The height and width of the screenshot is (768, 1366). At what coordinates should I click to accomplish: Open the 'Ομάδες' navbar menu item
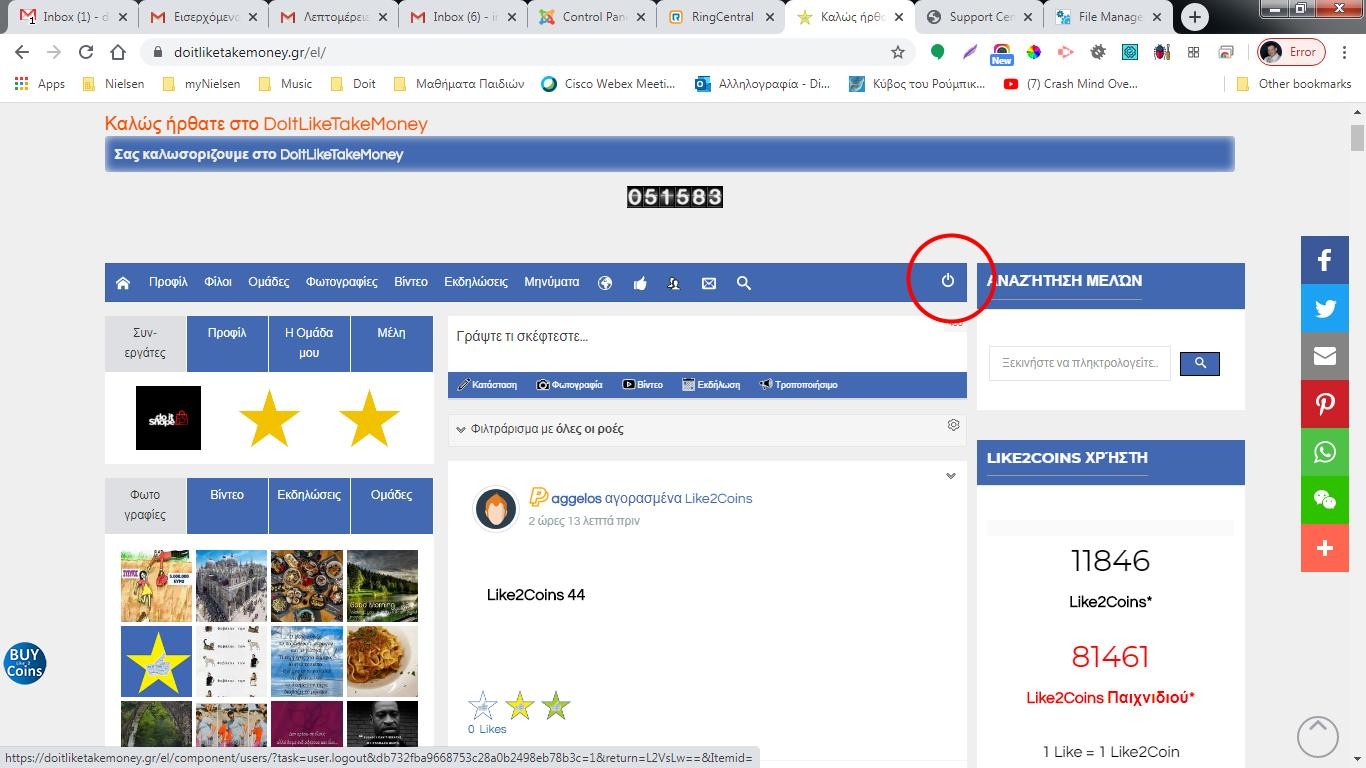(x=268, y=282)
